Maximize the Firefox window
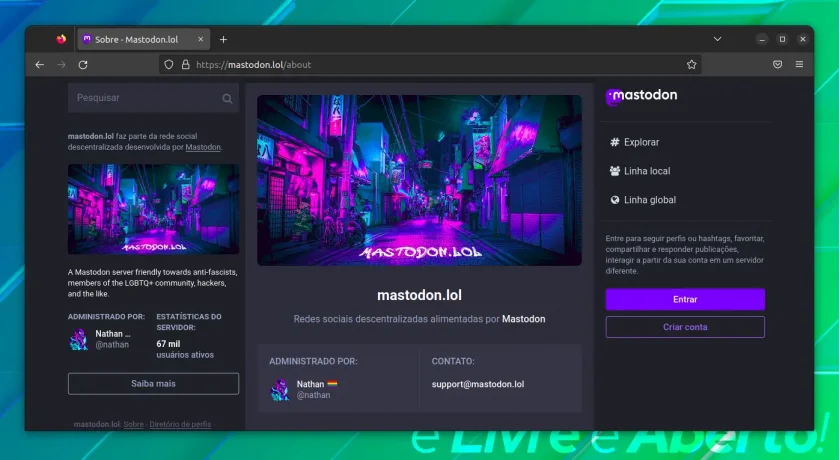The height and width of the screenshot is (460, 840). [782, 39]
